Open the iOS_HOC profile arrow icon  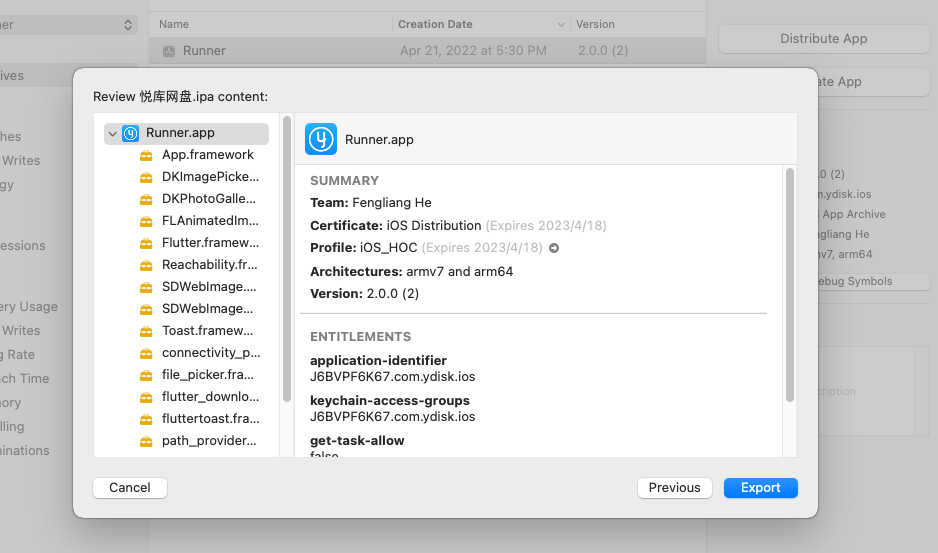(554, 248)
